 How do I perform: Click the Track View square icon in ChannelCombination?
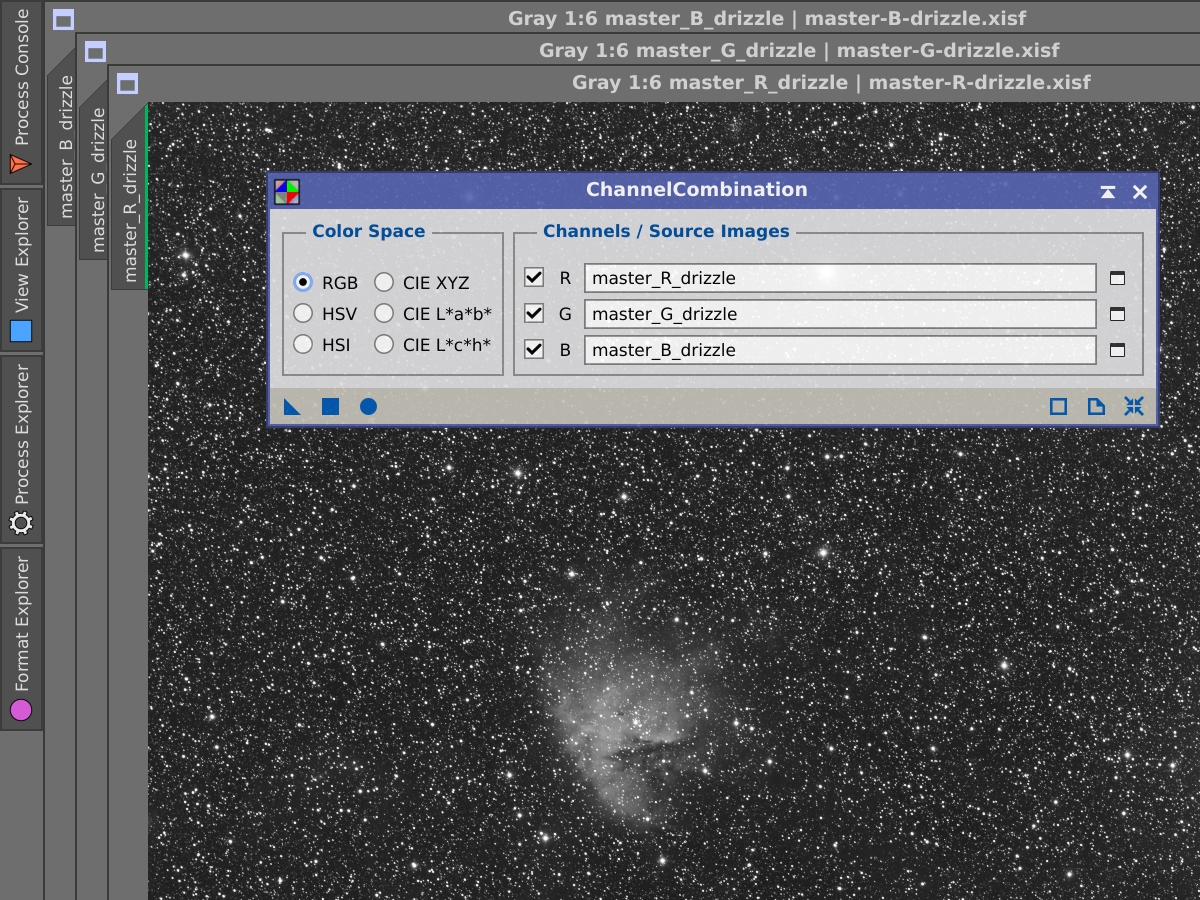pos(1058,406)
